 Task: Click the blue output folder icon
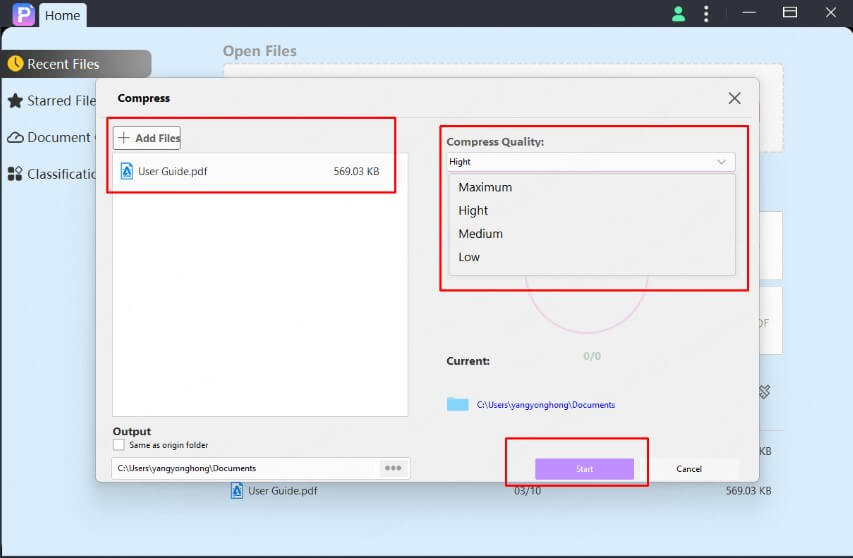point(458,404)
